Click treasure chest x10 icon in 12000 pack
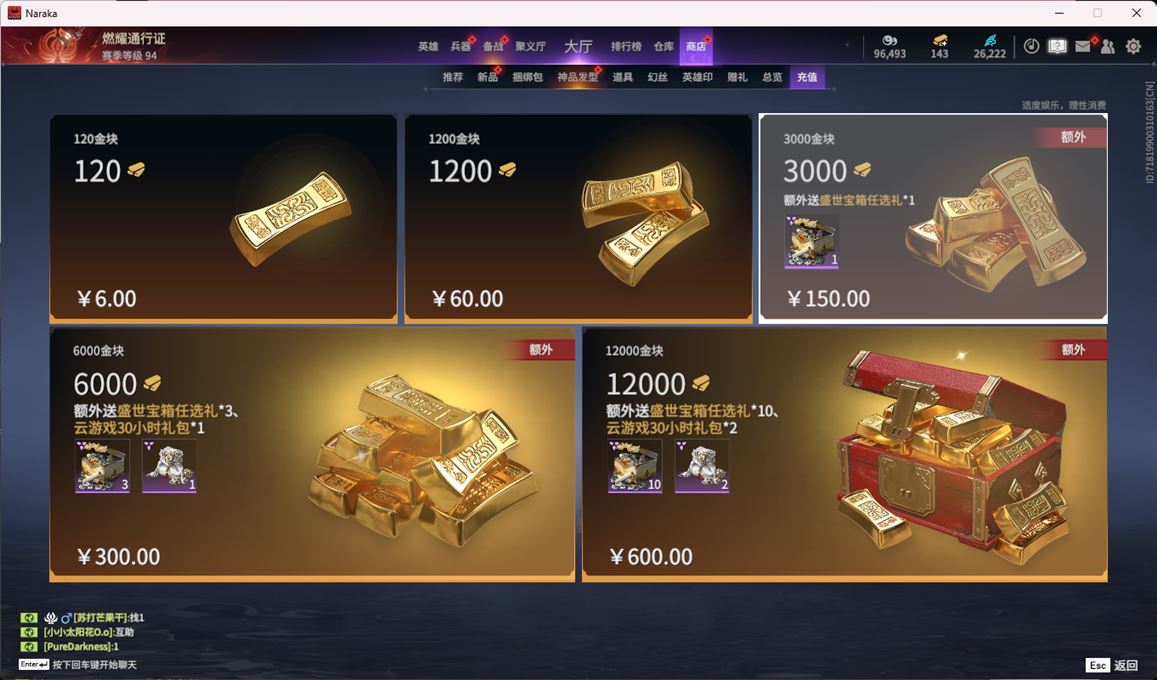 click(x=635, y=466)
